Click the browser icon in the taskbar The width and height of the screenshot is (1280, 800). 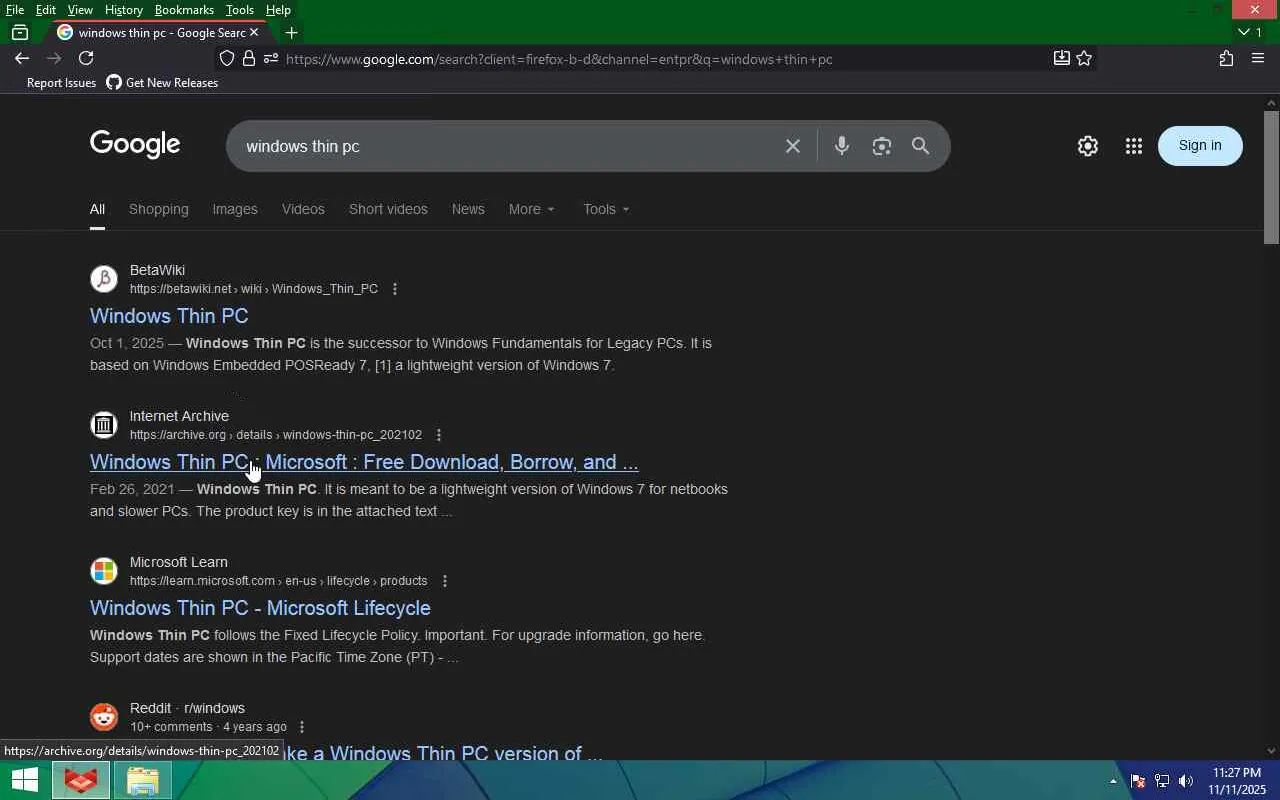click(x=81, y=780)
